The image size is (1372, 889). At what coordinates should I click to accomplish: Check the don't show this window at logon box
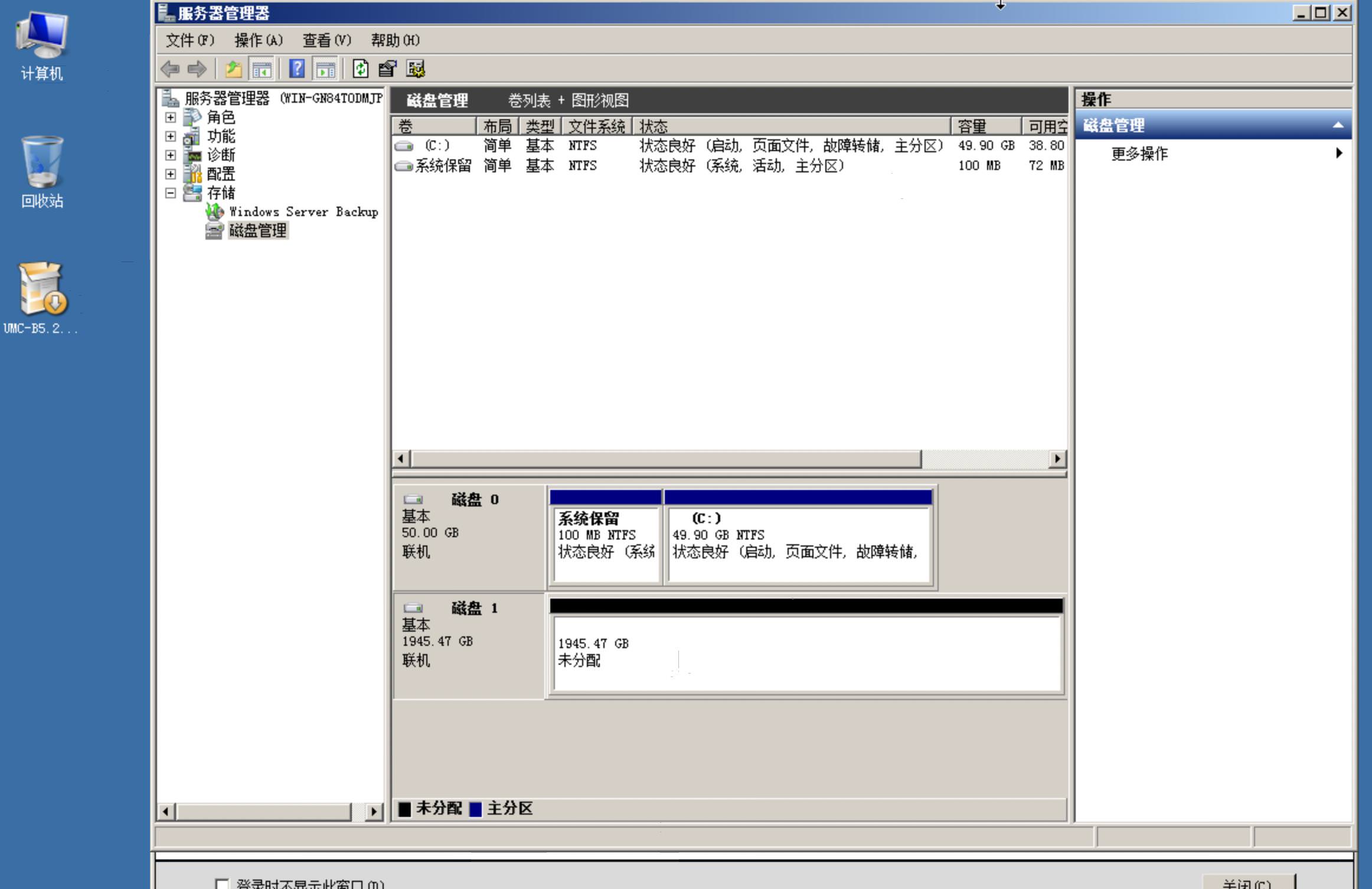coord(222,884)
